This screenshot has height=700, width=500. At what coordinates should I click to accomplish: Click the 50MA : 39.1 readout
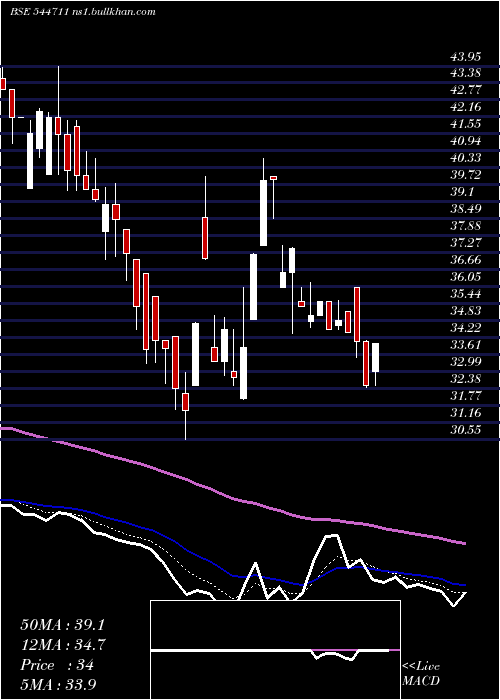[x=62, y=625]
